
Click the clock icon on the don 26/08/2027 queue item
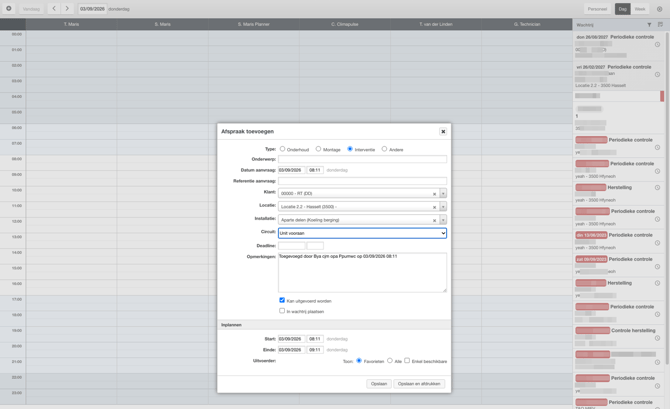[x=658, y=44]
